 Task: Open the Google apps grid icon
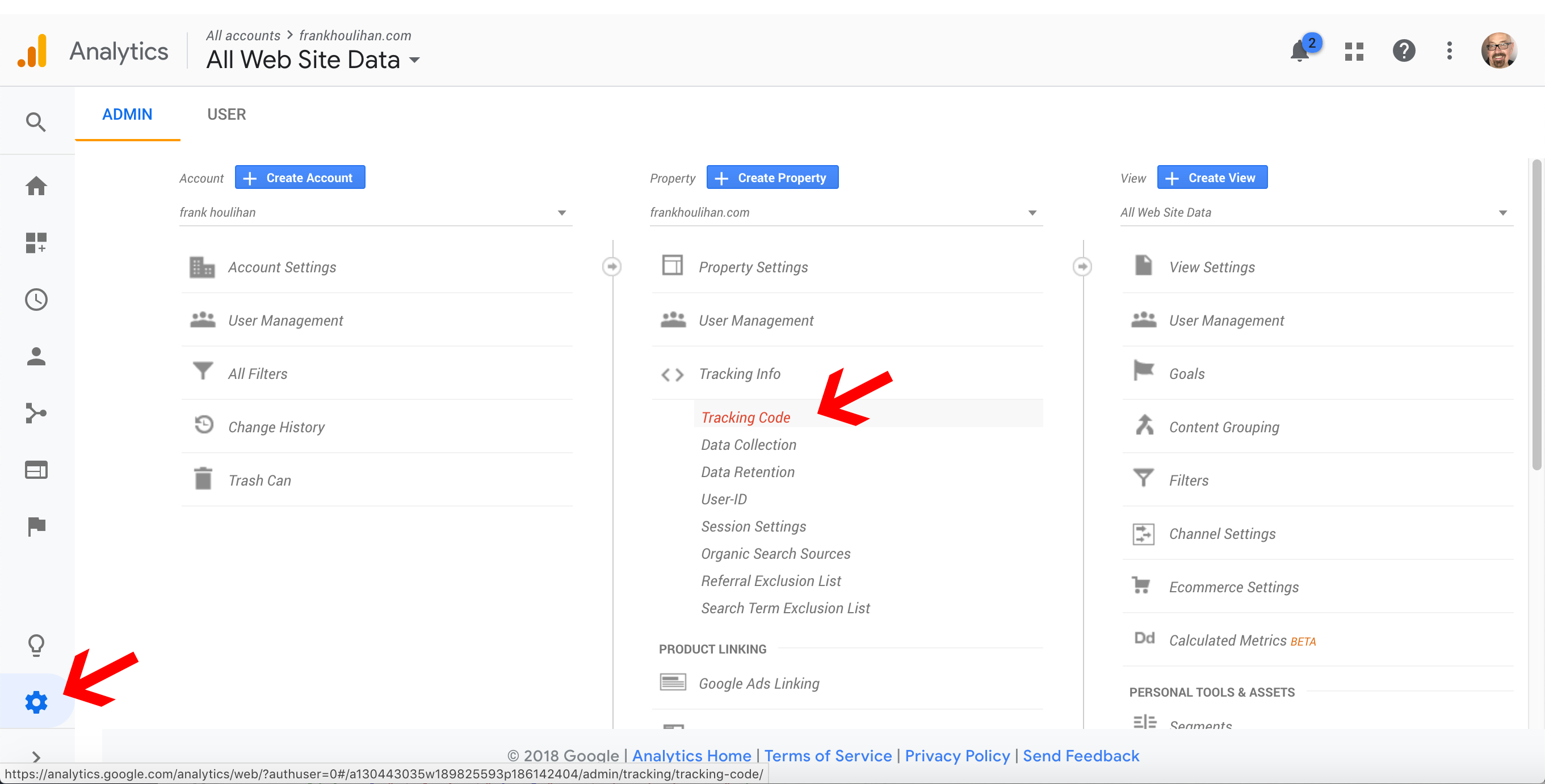[x=1354, y=52]
